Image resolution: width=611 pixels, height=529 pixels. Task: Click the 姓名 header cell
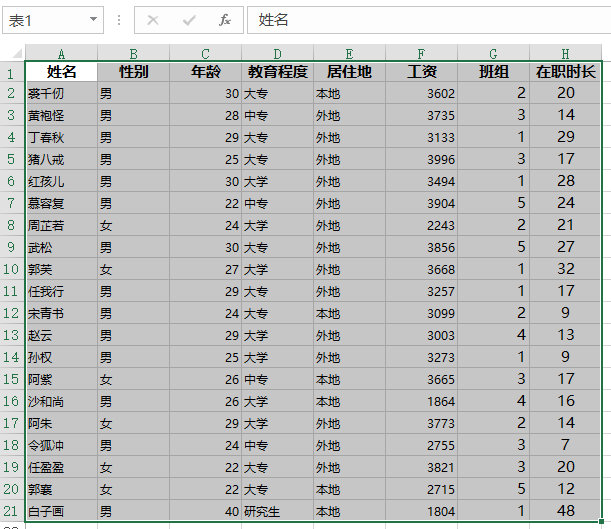[x=61, y=72]
